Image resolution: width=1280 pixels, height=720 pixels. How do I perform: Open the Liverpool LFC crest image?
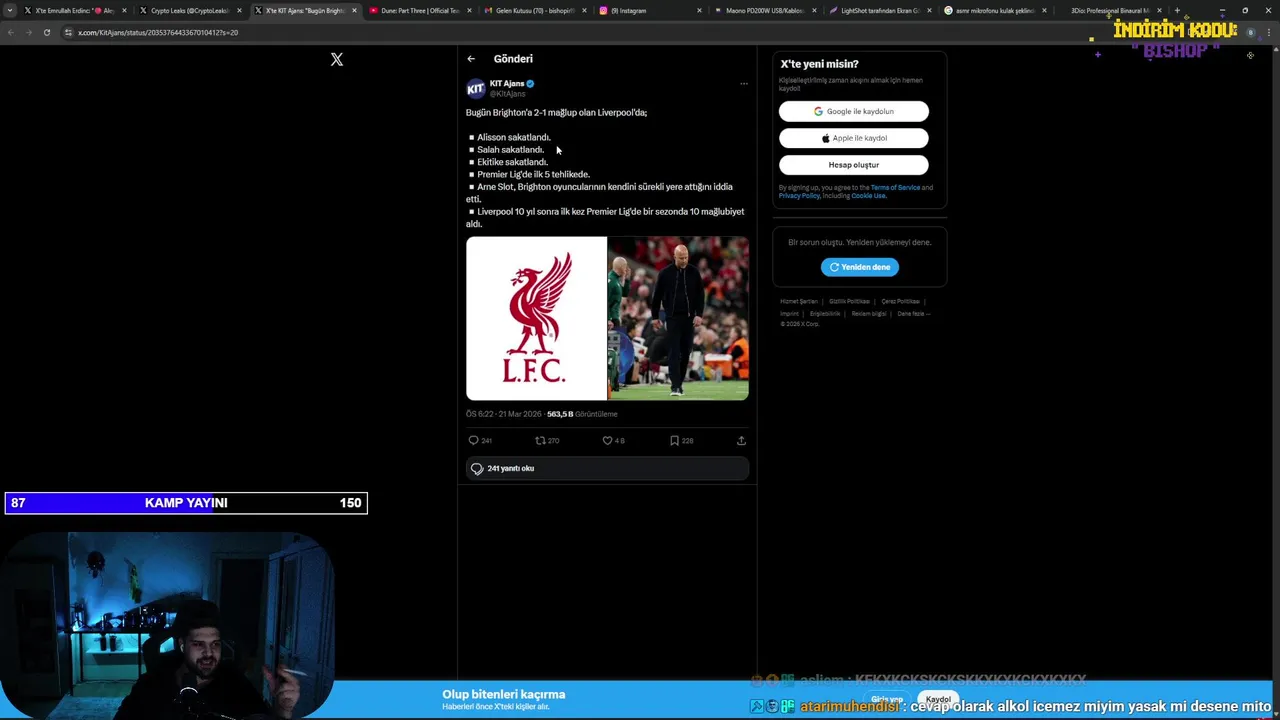536,318
